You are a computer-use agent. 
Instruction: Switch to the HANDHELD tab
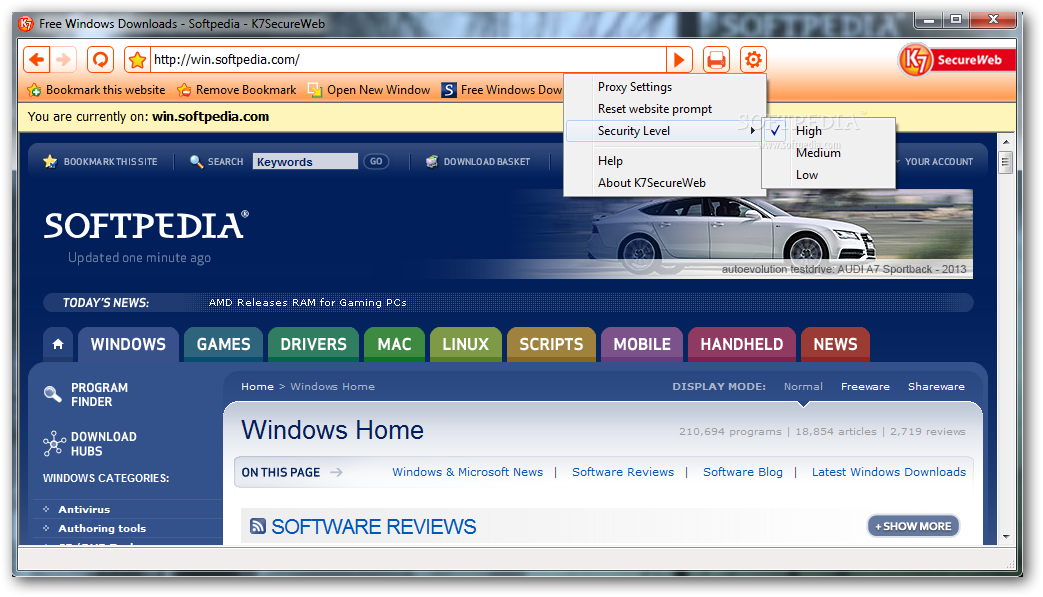(x=742, y=344)
